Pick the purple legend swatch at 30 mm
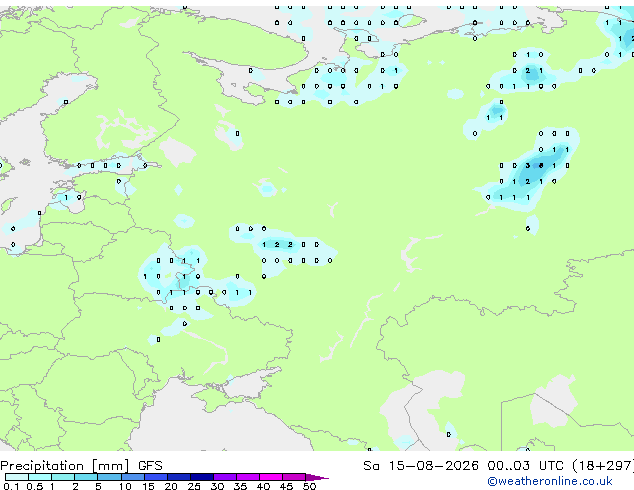This screenshot has height=490, width=634. pos(225,477)
